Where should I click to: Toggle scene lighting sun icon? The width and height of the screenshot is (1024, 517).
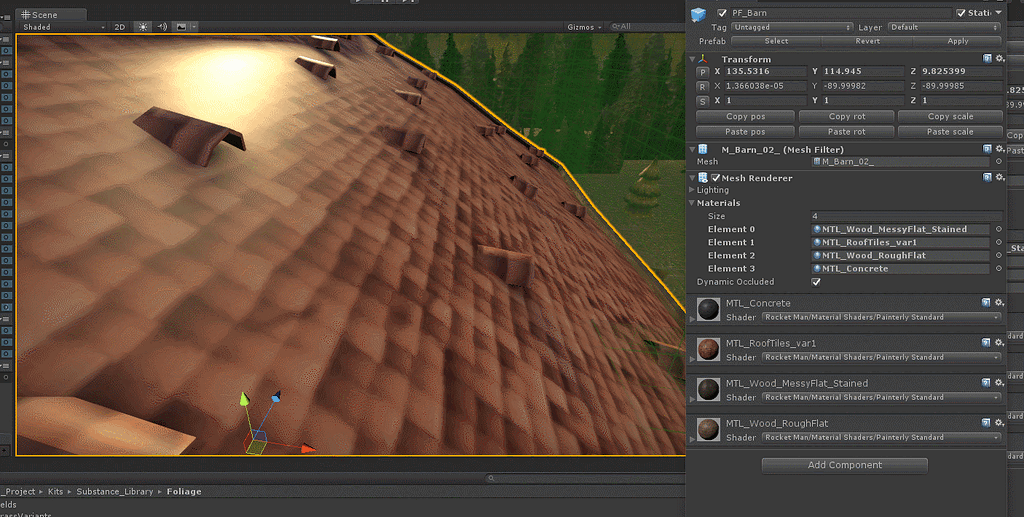tap(143, 27)
